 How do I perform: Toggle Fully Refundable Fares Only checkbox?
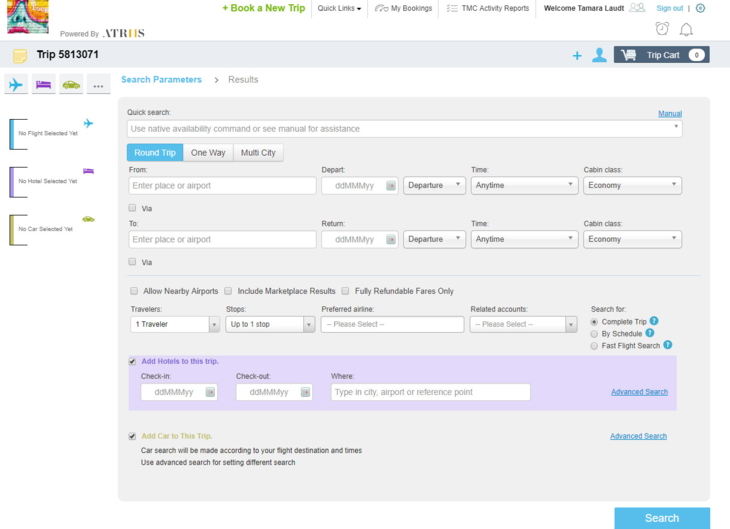coord(346,291)
